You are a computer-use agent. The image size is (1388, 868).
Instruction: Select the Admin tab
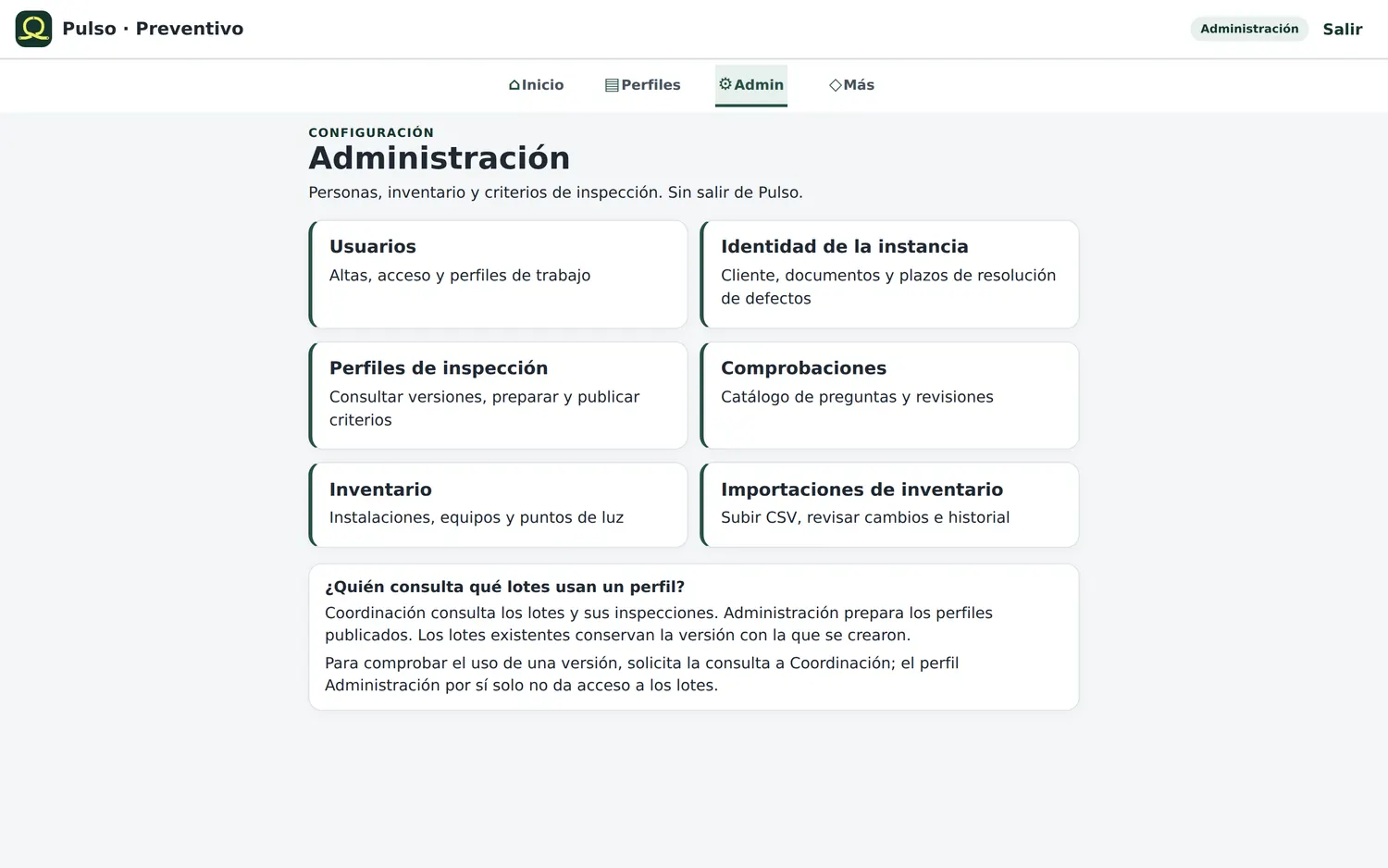[751, 85]
